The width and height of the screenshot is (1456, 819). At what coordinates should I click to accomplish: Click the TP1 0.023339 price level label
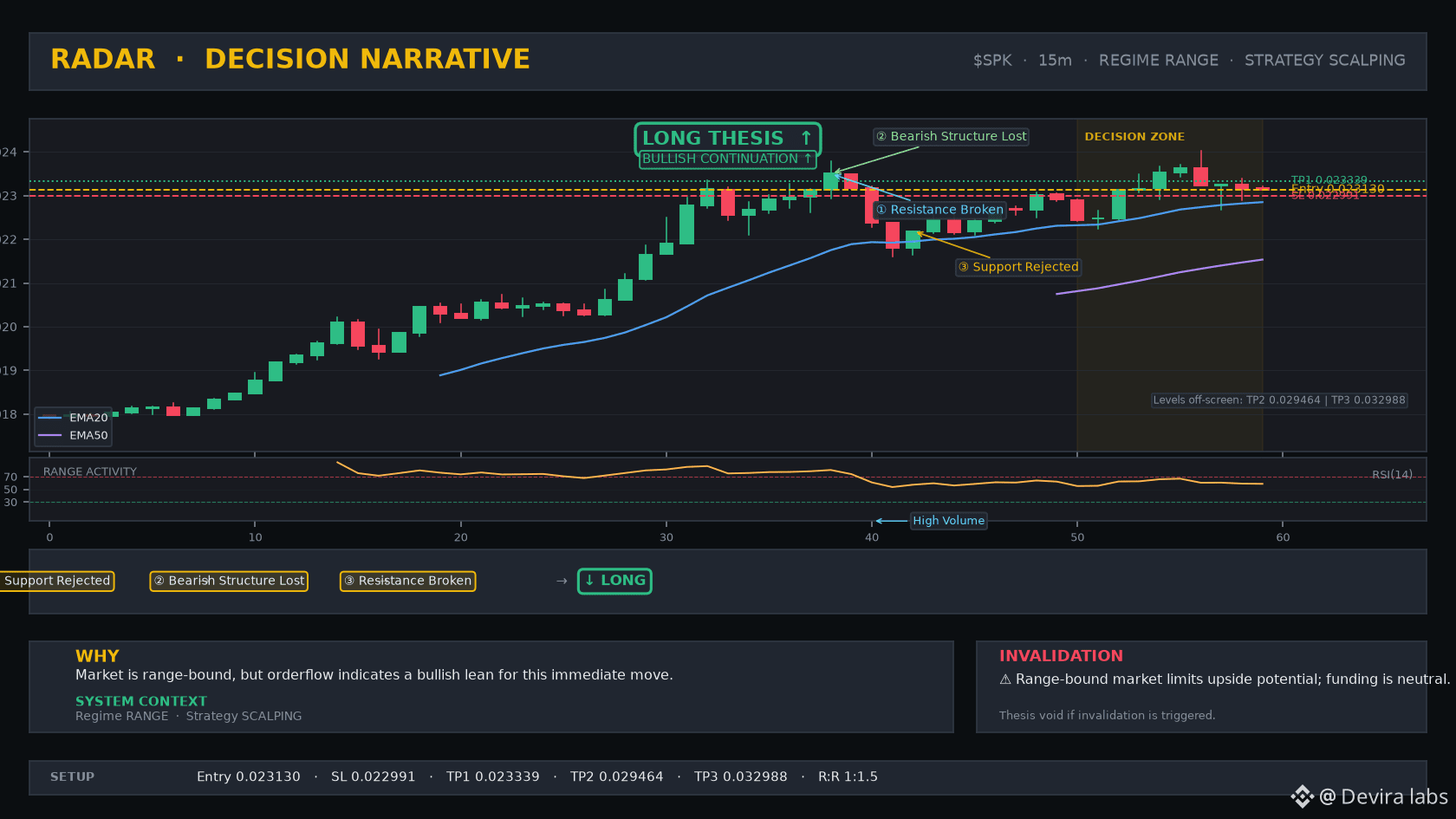click(1329, 180)
